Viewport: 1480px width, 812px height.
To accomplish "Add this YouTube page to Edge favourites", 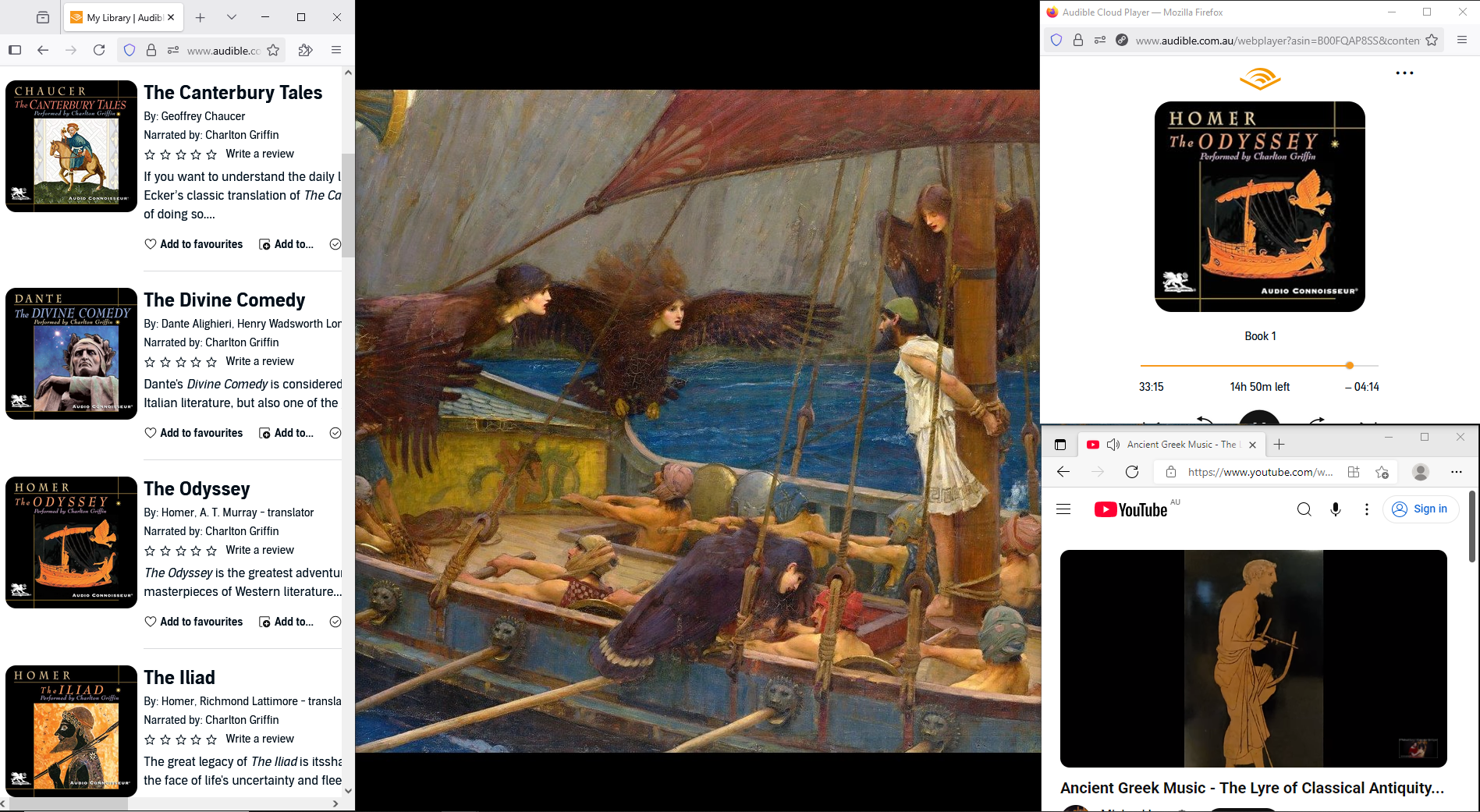I will (1382, 472).
